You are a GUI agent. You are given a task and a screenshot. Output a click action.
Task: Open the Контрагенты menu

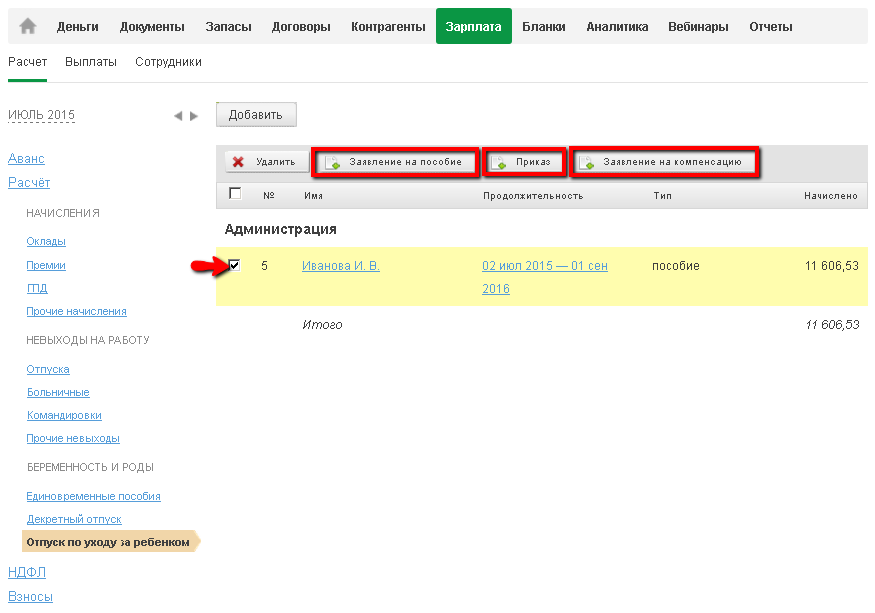(388, 26)
